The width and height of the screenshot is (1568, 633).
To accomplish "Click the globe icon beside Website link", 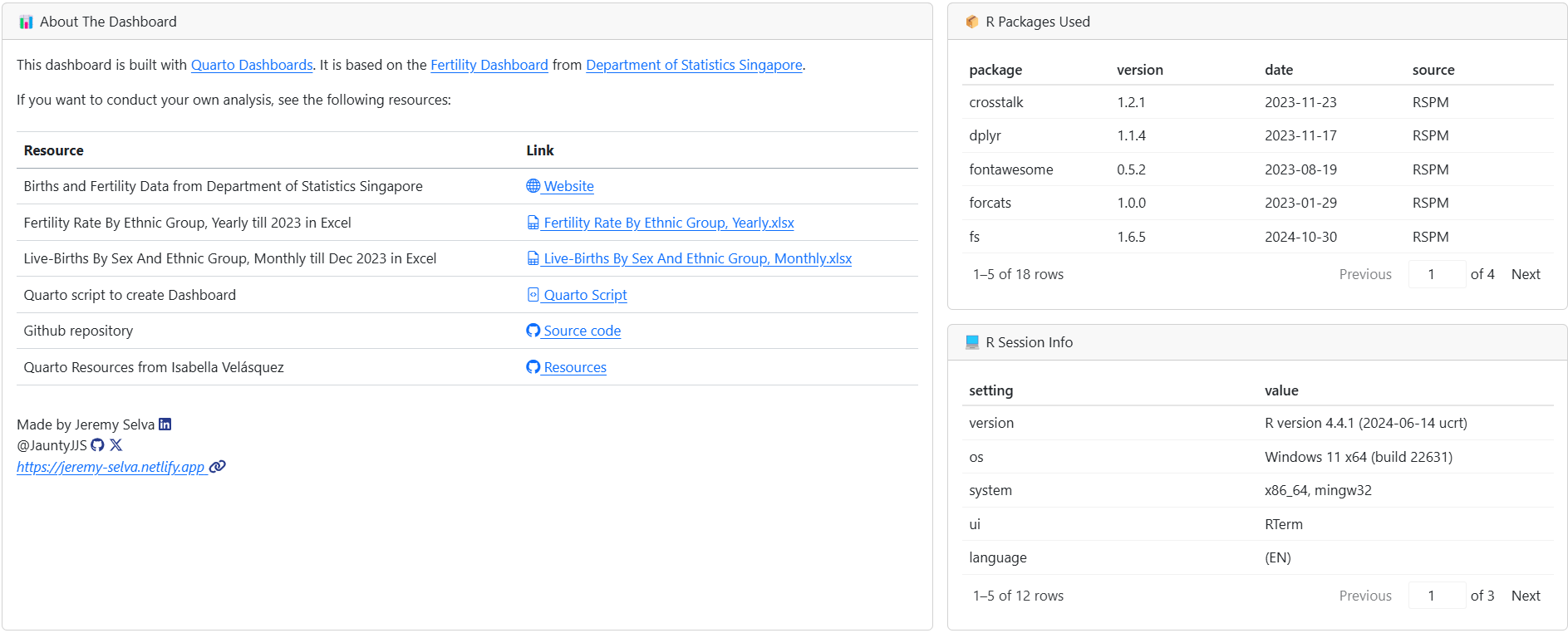I will 533,186.
